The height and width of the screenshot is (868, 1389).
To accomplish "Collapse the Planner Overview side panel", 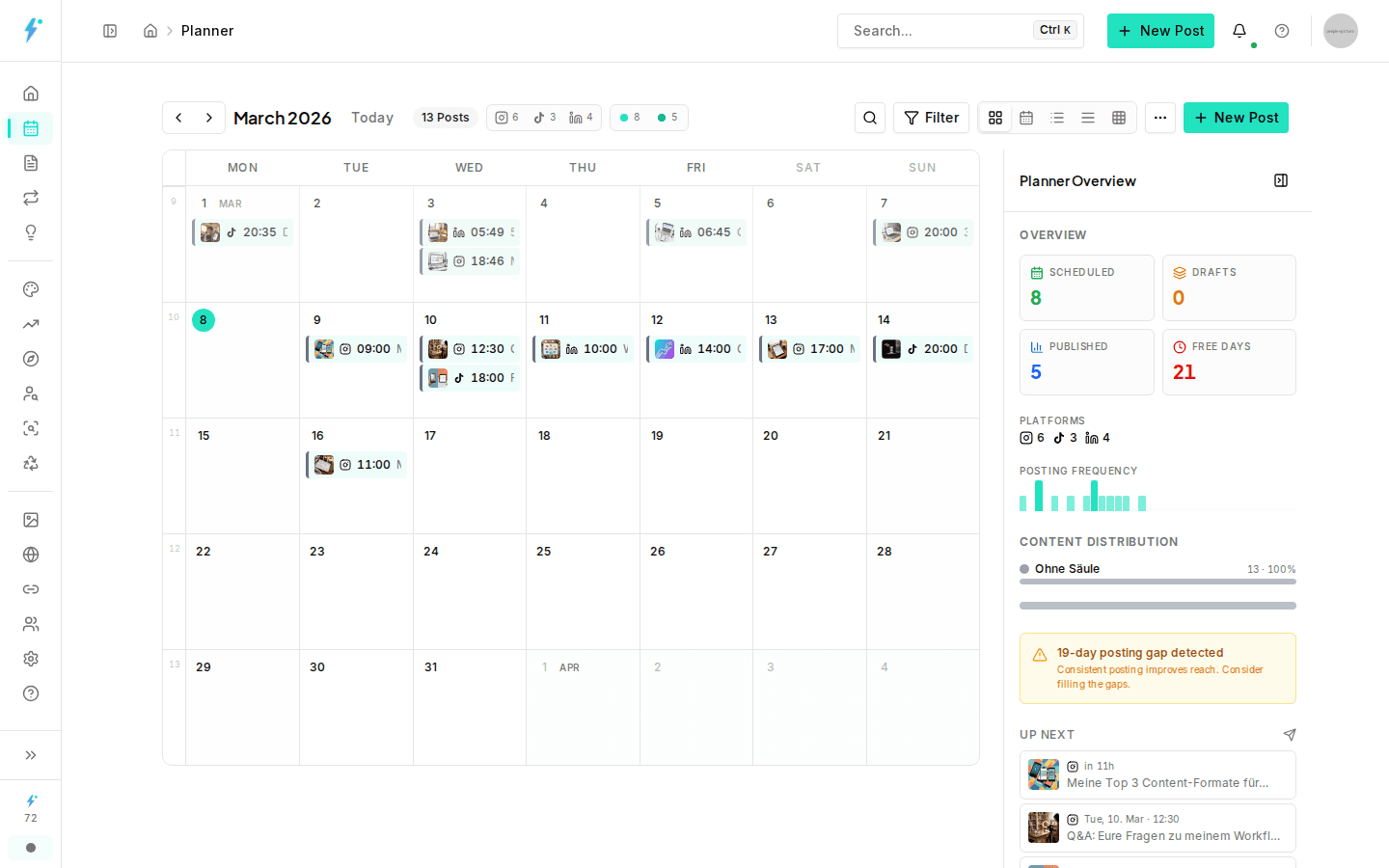I will (1281, 180).
